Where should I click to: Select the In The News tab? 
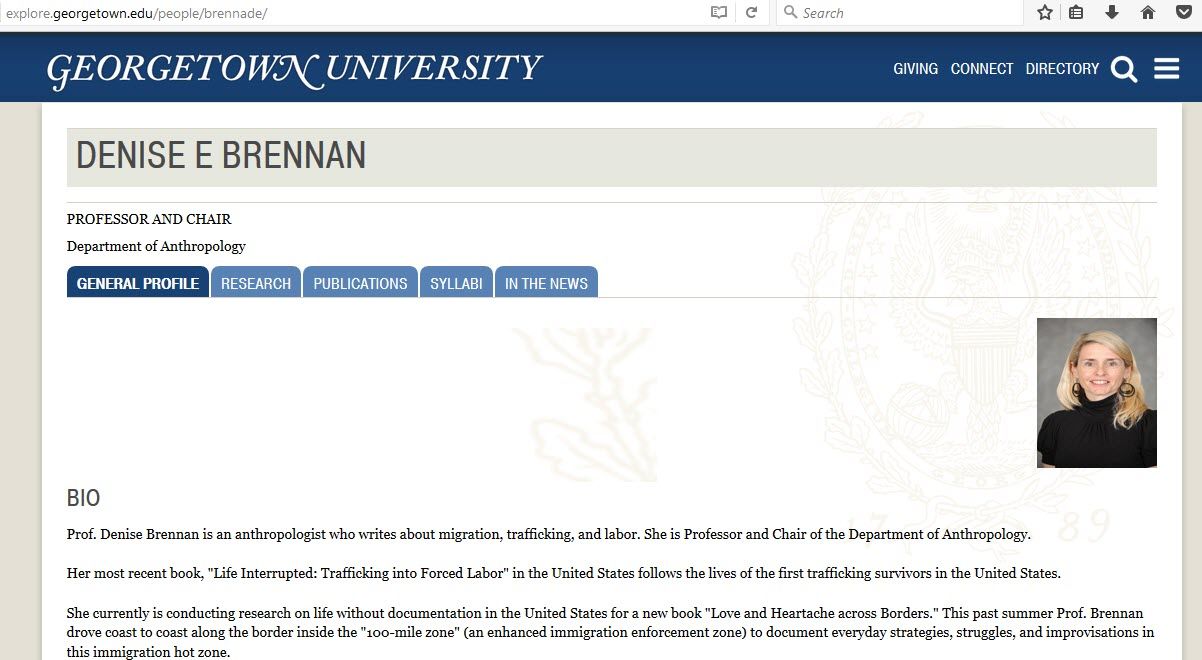coord(546,283)
